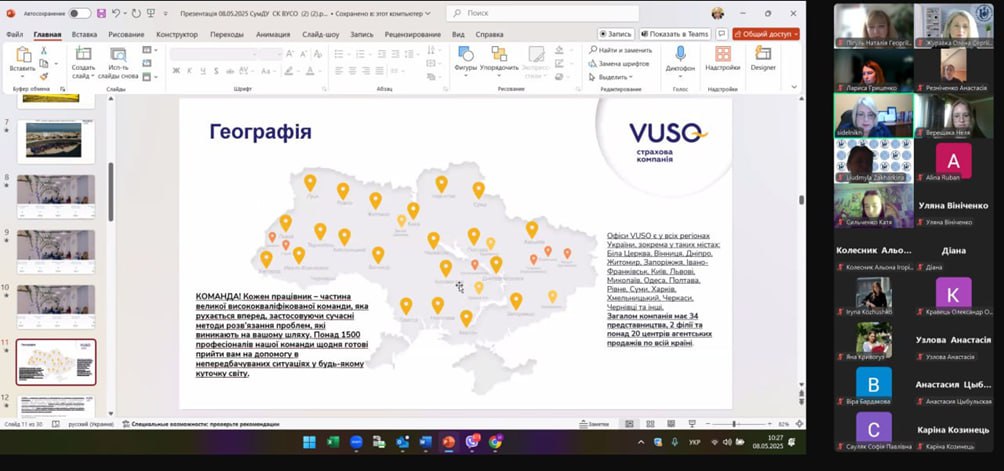Viewport: 1004px width, 471px height.
Task: Open Chrome from the taskbar
Action: 495,442
